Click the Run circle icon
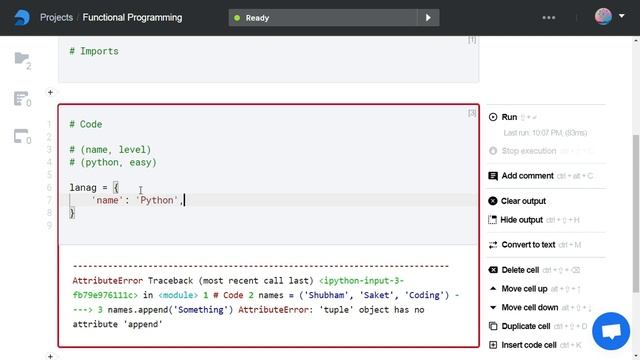640x360 pixels. [493, 117]
